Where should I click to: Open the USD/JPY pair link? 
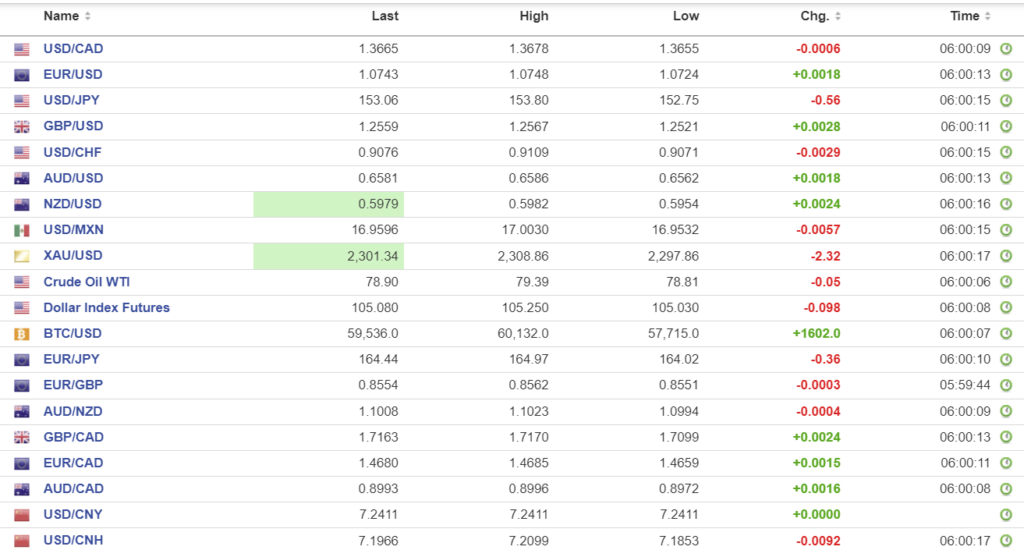72,101
